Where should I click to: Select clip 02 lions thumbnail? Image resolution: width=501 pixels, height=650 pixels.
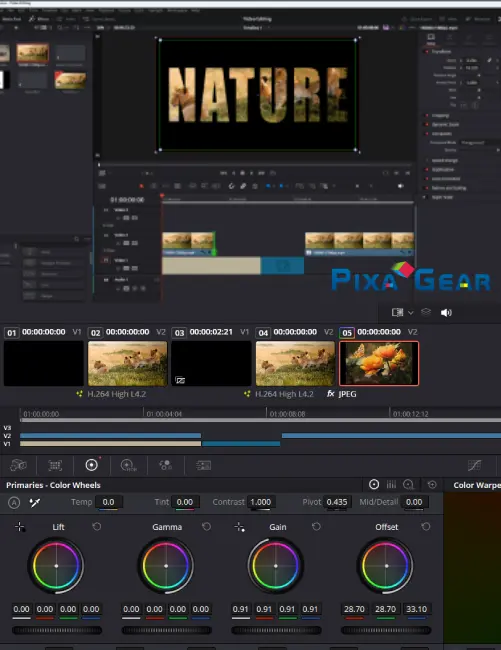128,363
